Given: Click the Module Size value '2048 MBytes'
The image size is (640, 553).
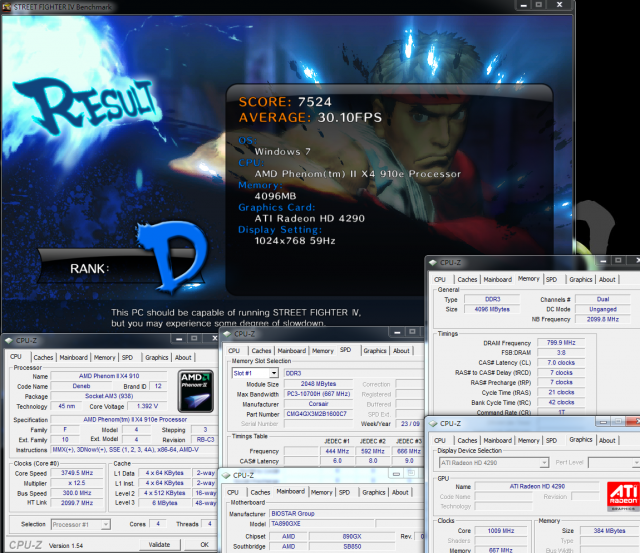Looking at the screenshot, I should point(318,384).
